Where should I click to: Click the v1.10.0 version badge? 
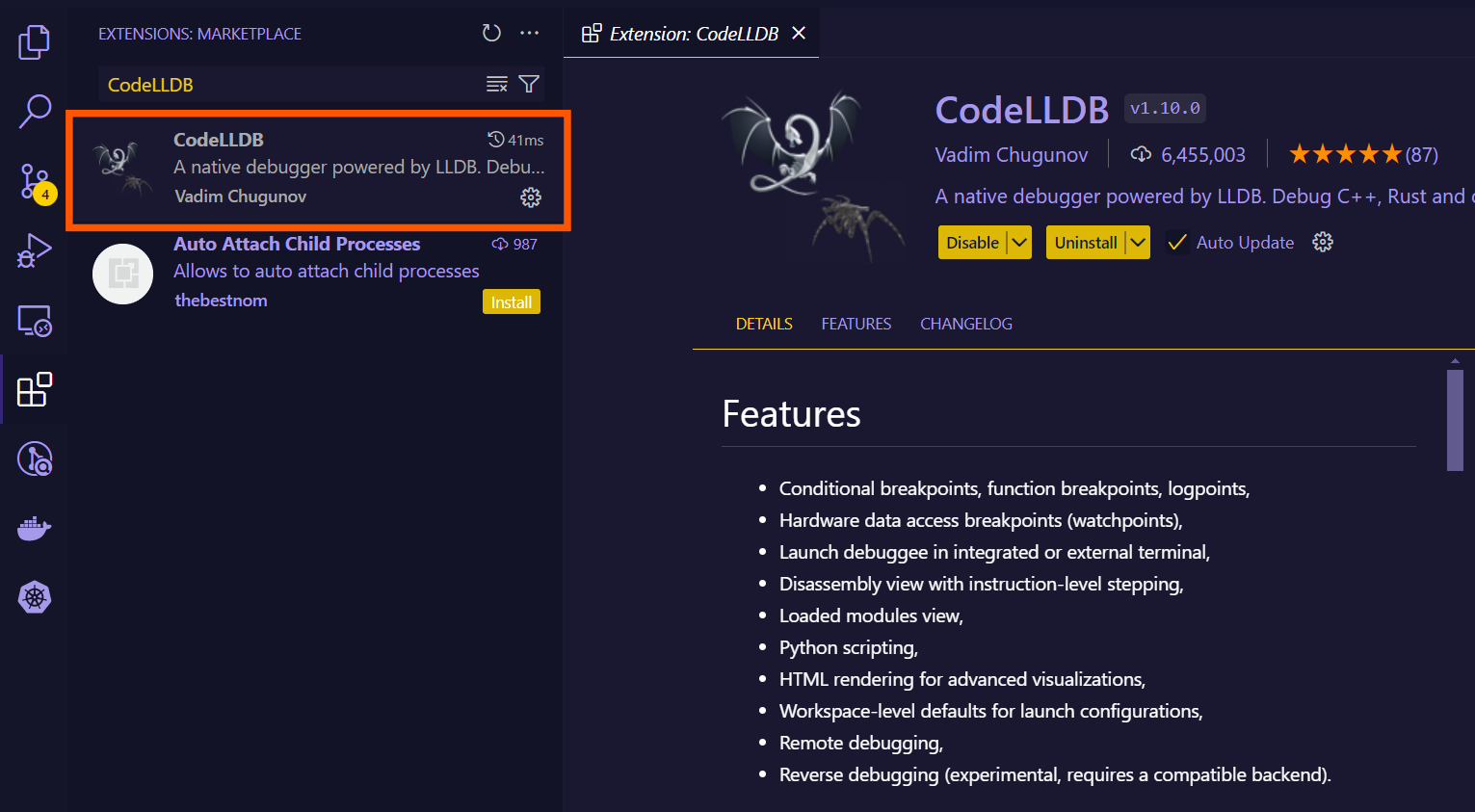point(1165,108)
